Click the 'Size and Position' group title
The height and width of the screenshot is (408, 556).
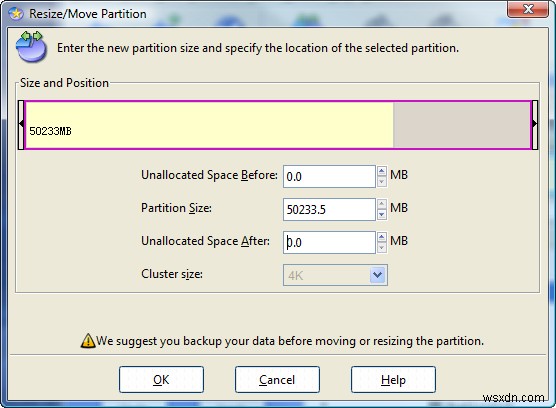(x=64, y=83)
